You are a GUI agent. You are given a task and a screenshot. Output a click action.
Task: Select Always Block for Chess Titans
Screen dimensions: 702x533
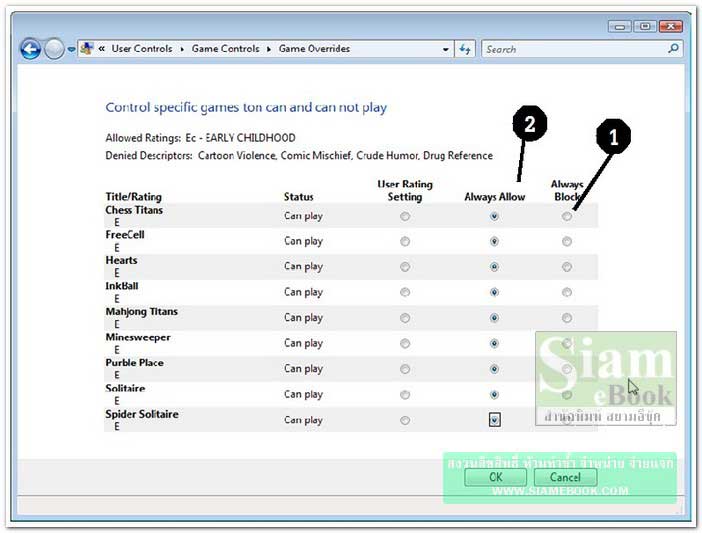pos(567,217)
